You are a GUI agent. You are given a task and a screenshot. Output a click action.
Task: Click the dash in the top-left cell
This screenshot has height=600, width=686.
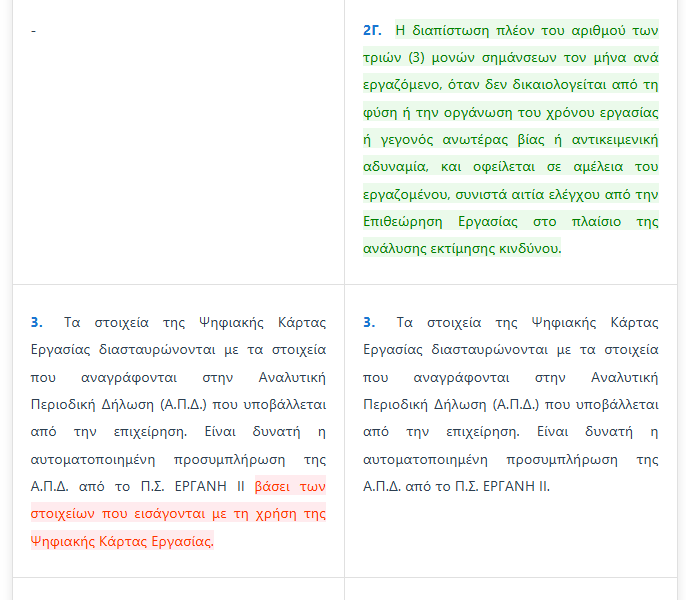pyautogui.click(x=33, y=31)
